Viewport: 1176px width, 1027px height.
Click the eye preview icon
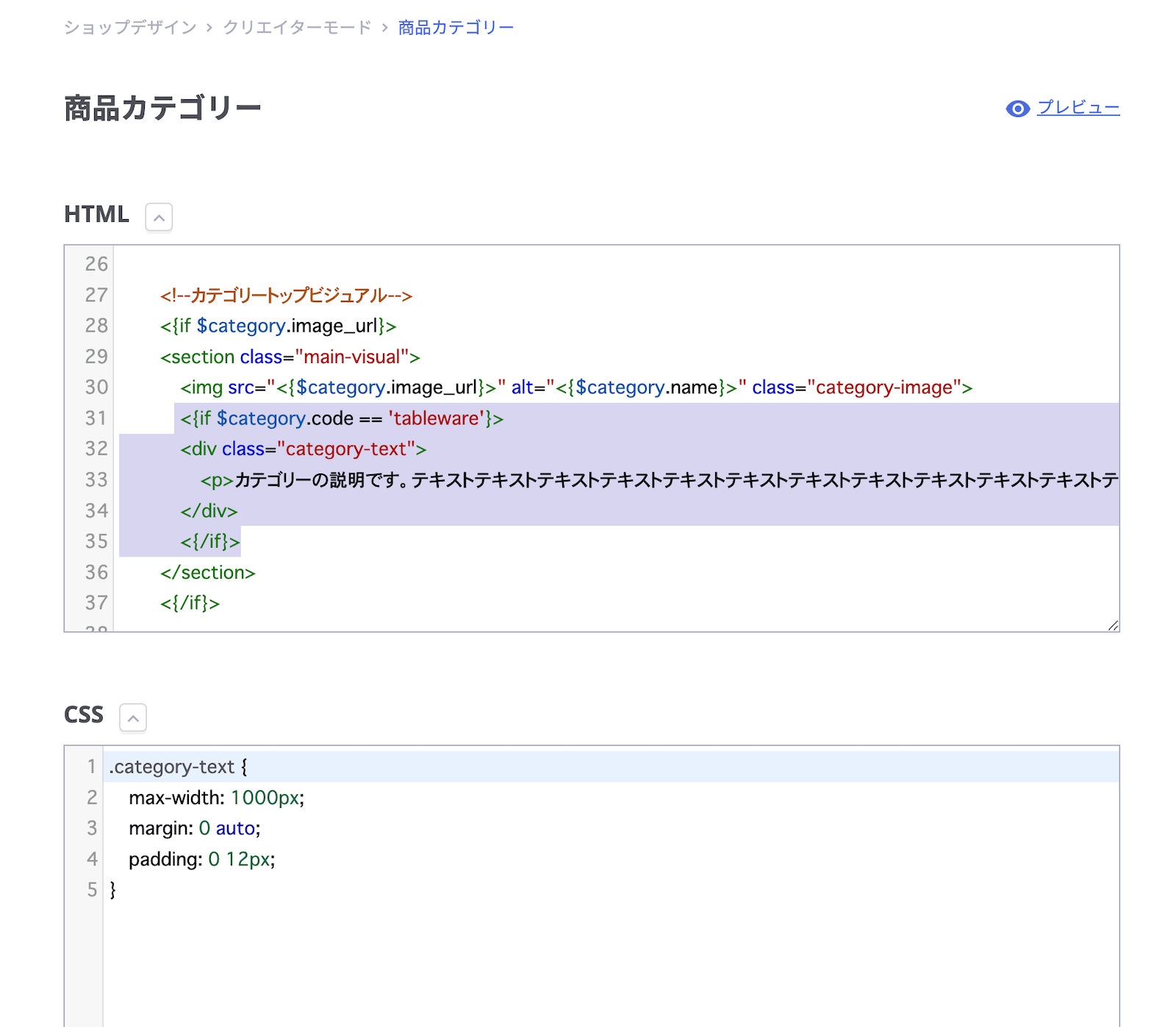(x=1017, y=109)
